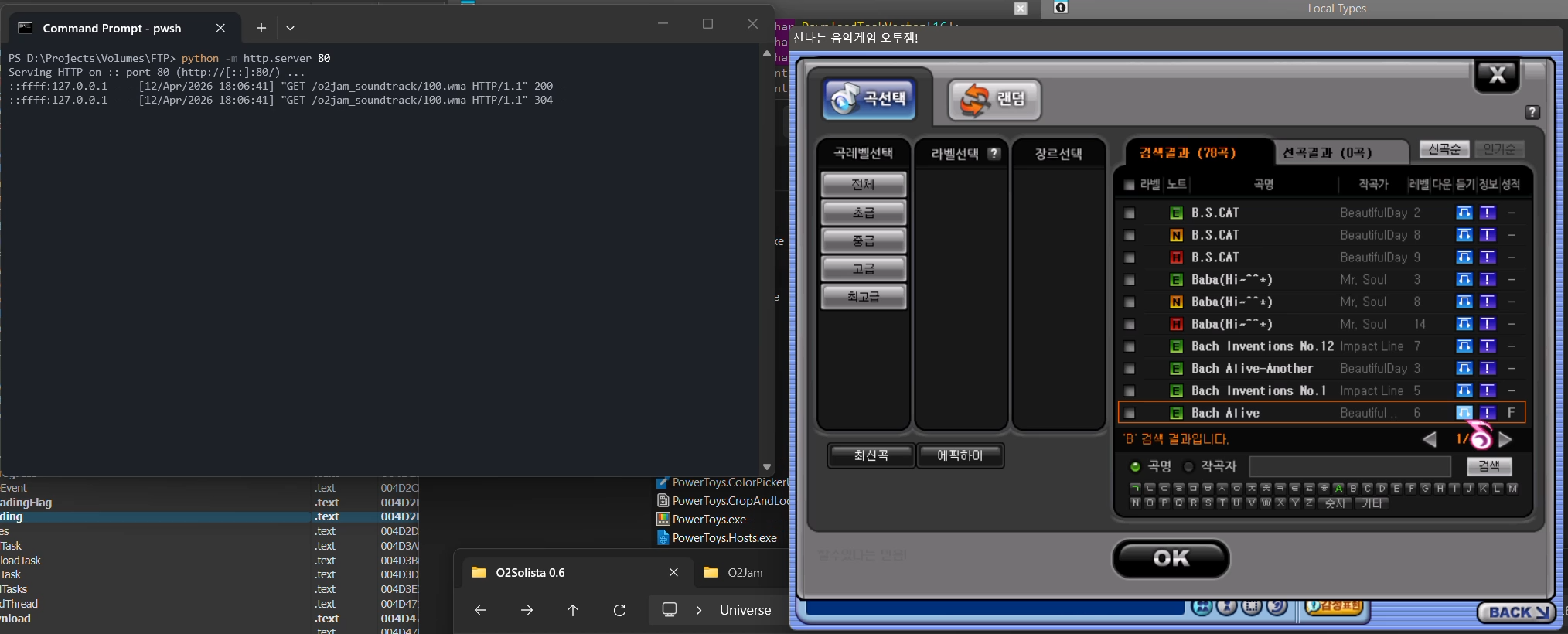
Task: Open the 곡선택 song select tab
Action: (x=869, y=99)
